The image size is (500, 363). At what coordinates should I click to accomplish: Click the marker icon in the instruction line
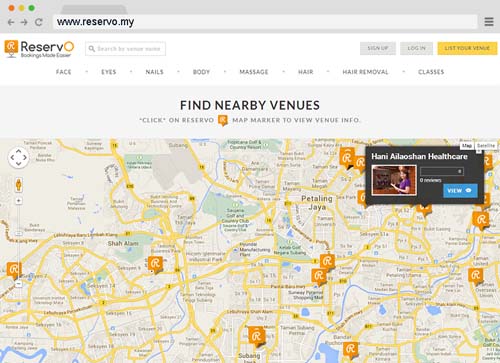pyautogui.click(x=223, y=120)
